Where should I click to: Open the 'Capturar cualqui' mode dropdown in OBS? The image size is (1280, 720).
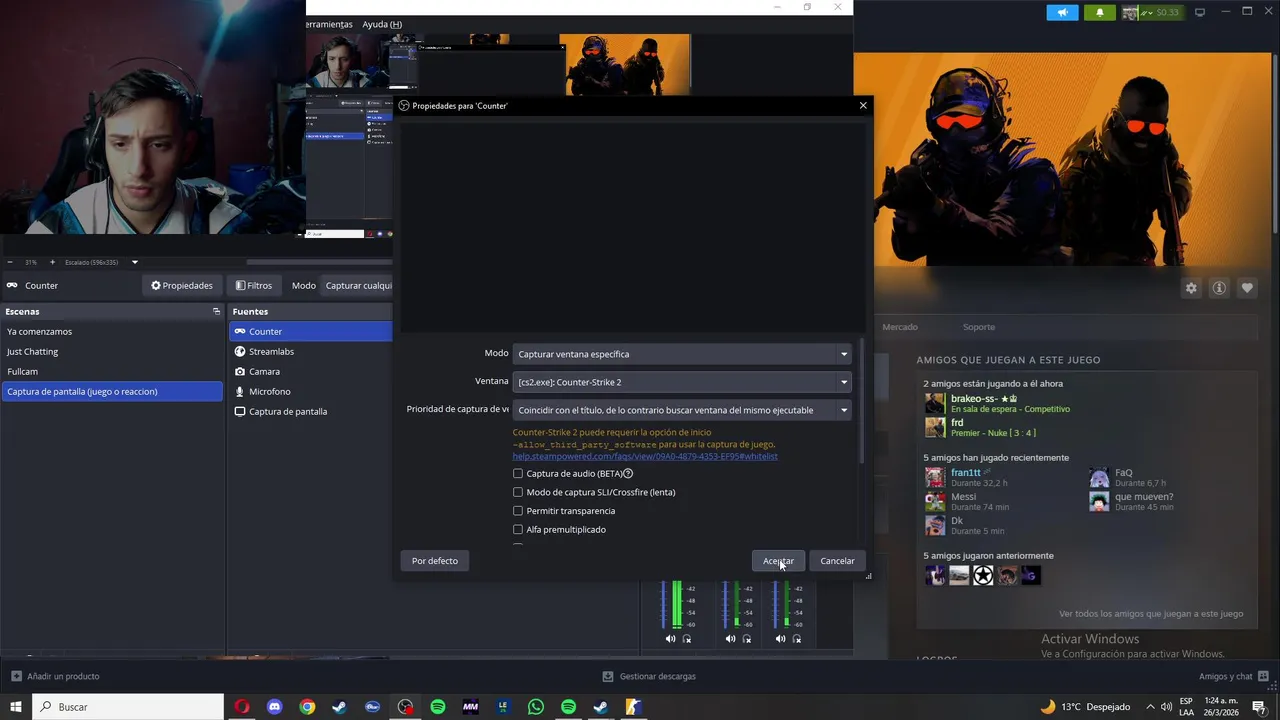pyautogui.click(x=358, y=286)
